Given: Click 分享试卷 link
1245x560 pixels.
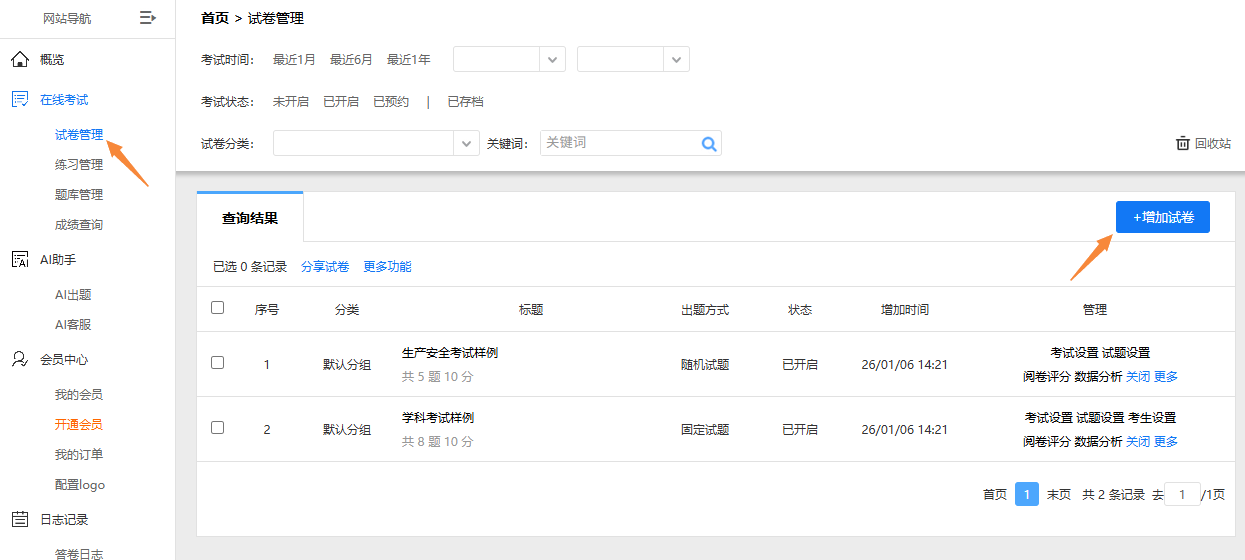Looking at the screenshot, I should (325, 267).
